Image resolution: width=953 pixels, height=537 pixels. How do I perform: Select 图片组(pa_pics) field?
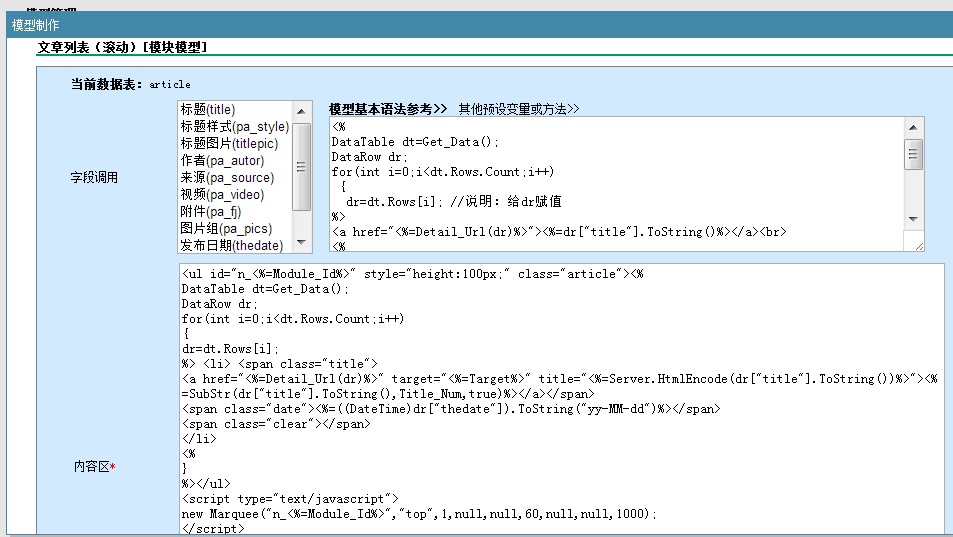[x=225, y=229]
